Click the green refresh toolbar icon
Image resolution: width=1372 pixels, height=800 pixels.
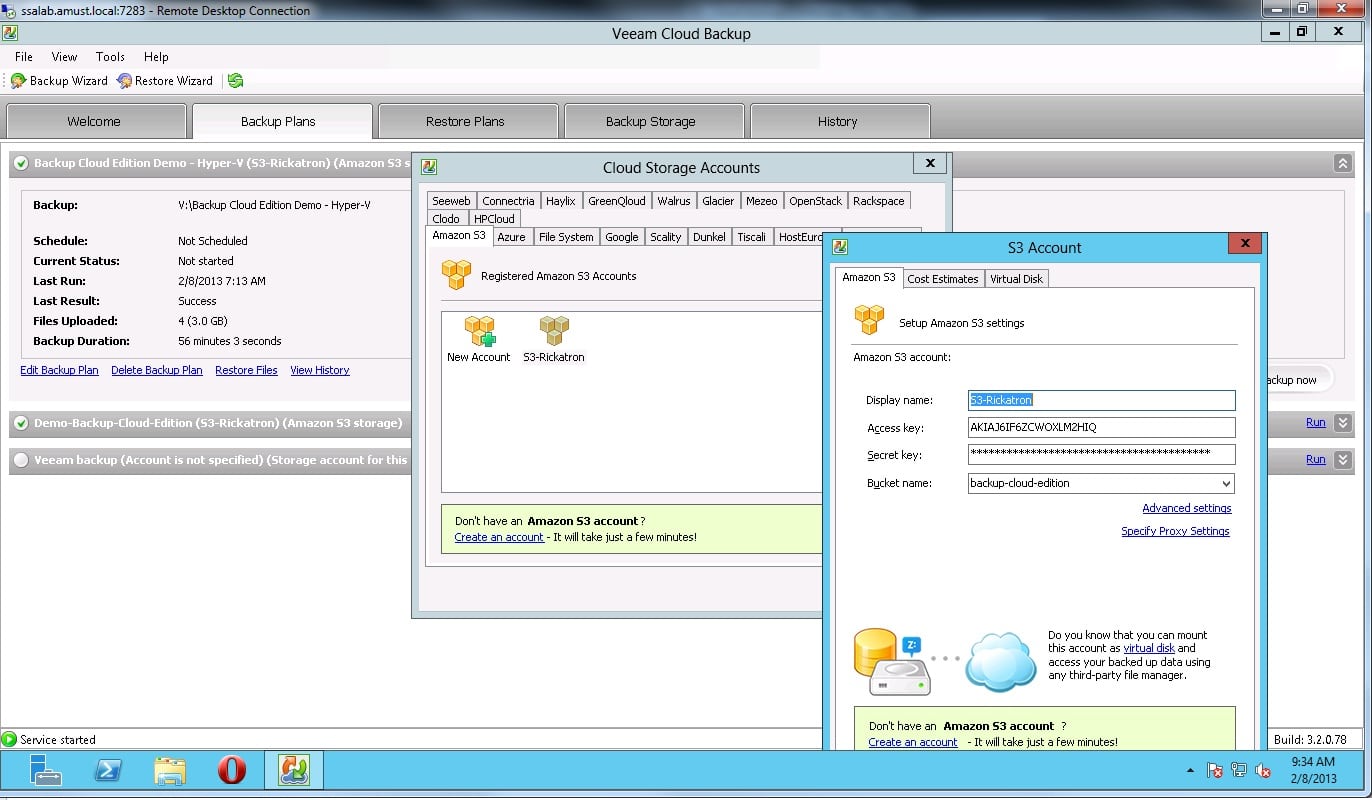coord(235,81)
